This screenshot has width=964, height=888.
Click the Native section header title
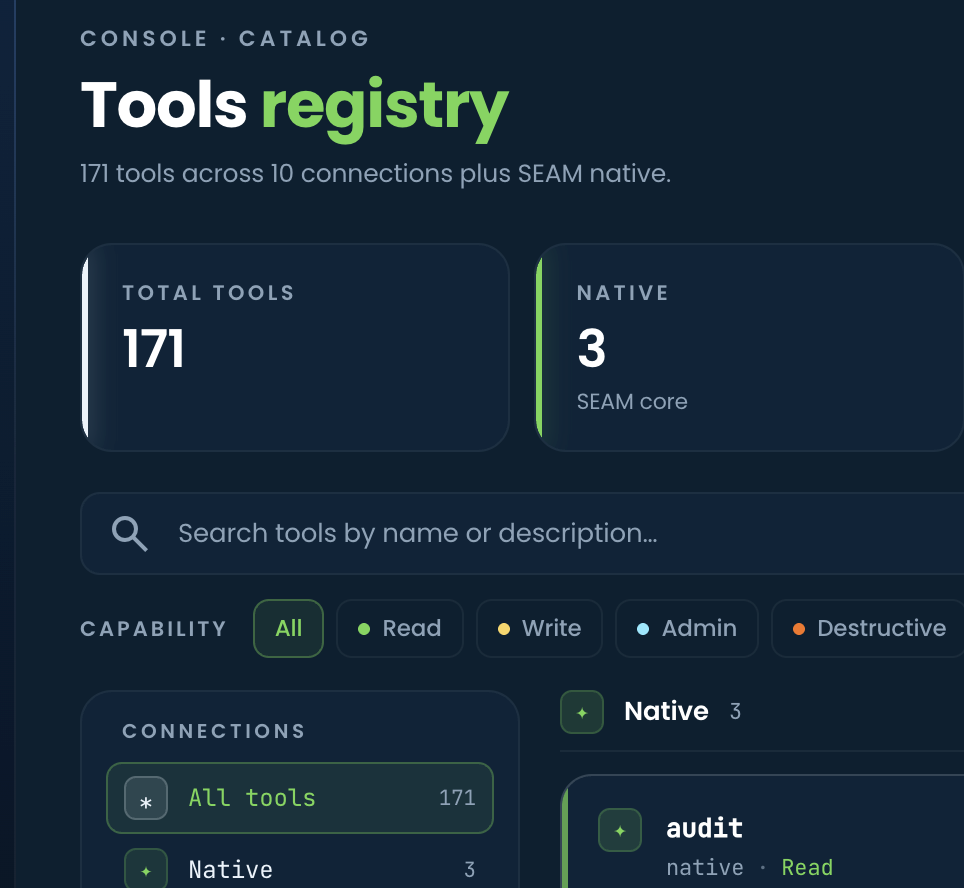click(666, 712)
